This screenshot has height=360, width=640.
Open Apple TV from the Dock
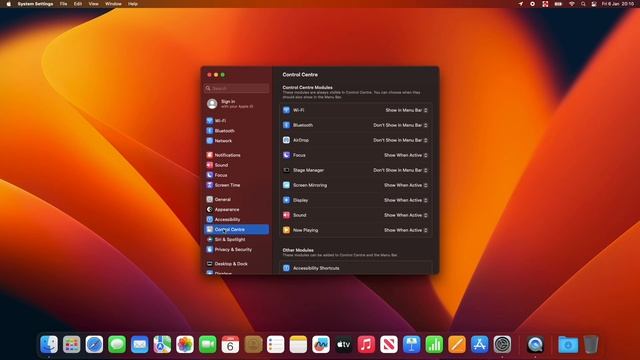[x=344, y=344]
